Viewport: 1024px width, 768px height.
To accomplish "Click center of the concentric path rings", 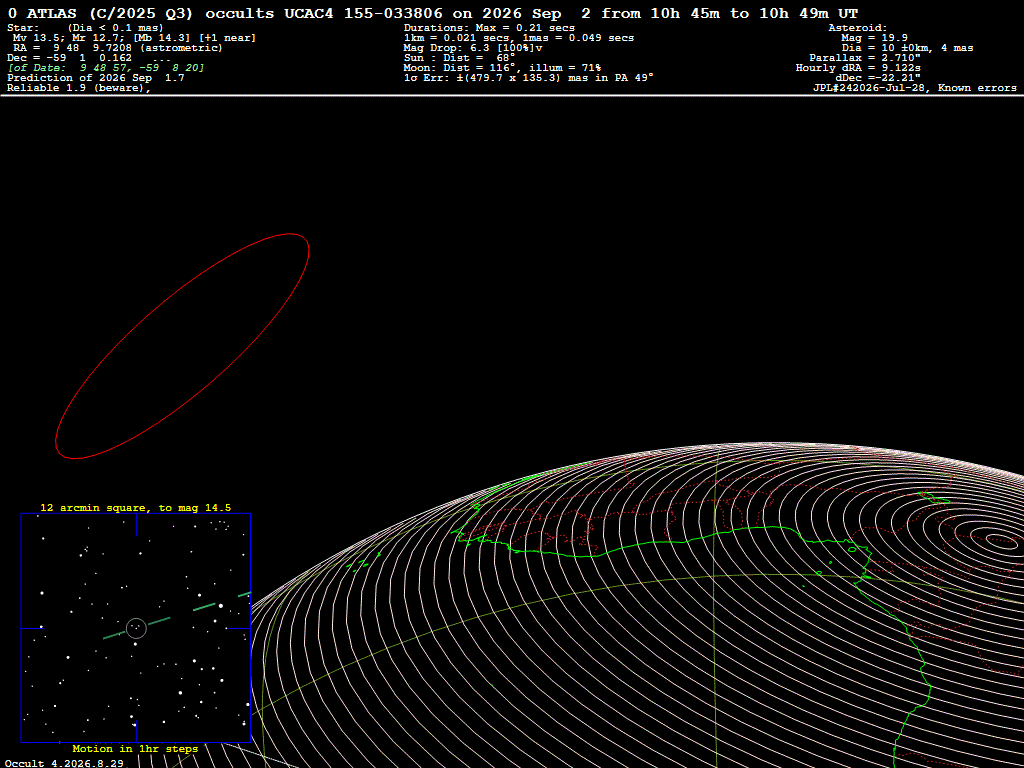I will (x=999, y=539).
